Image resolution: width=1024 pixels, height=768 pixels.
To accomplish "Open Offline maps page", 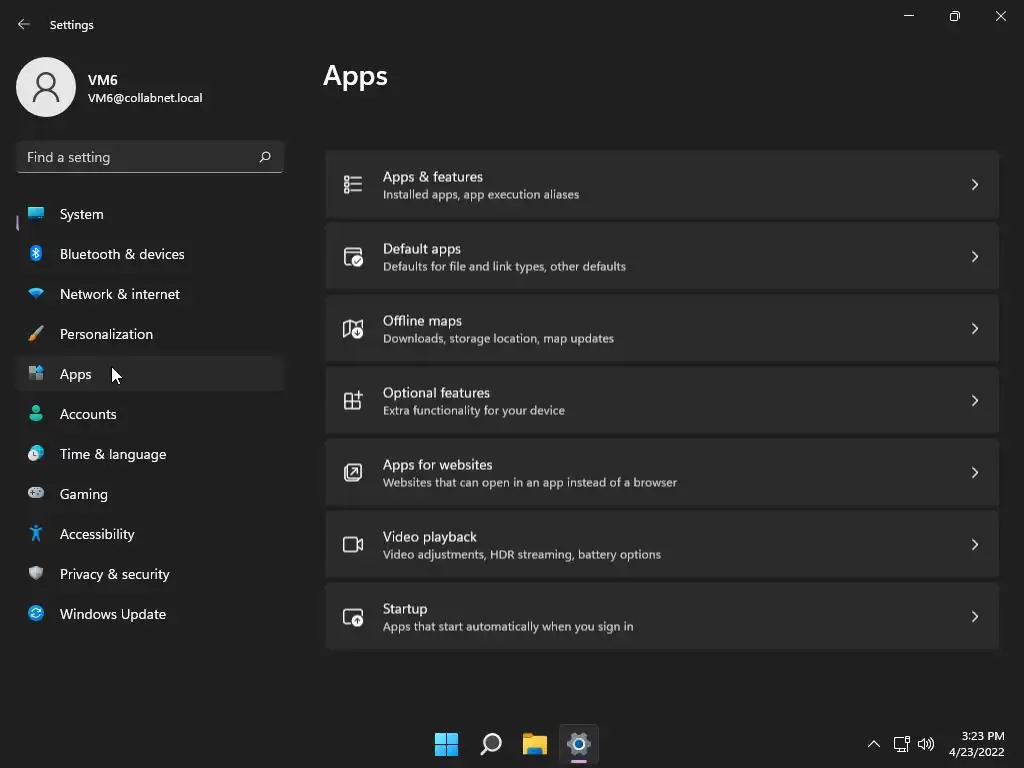I will point(662,328).
